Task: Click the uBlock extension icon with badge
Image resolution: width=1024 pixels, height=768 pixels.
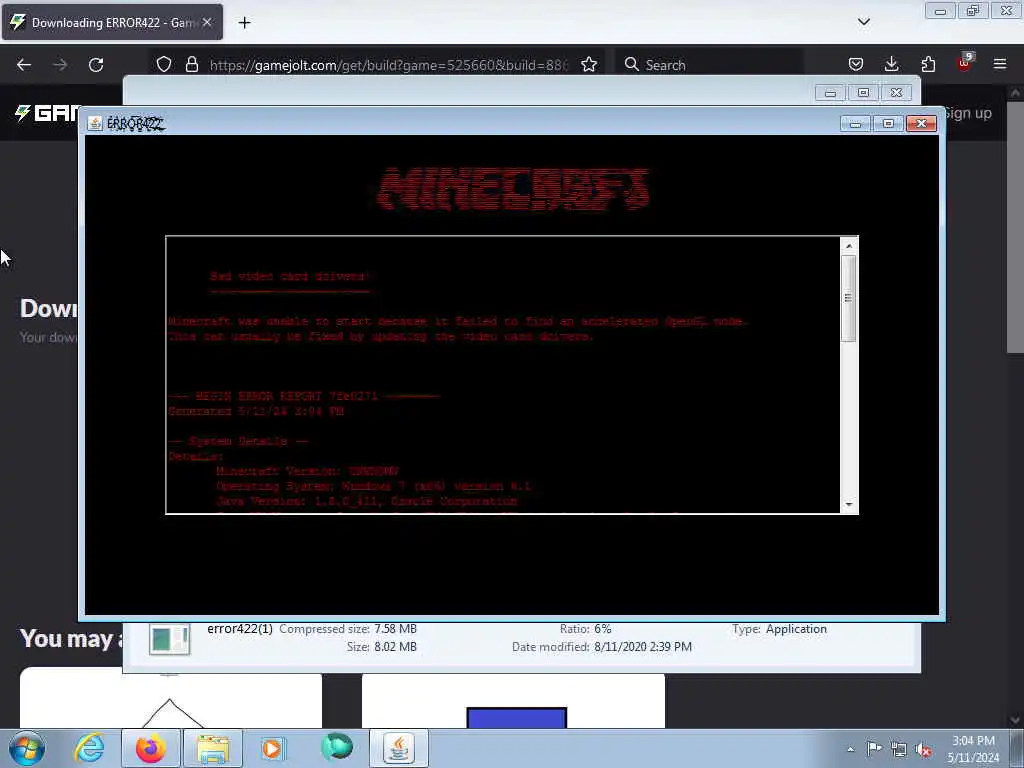Action: point(965,63)
